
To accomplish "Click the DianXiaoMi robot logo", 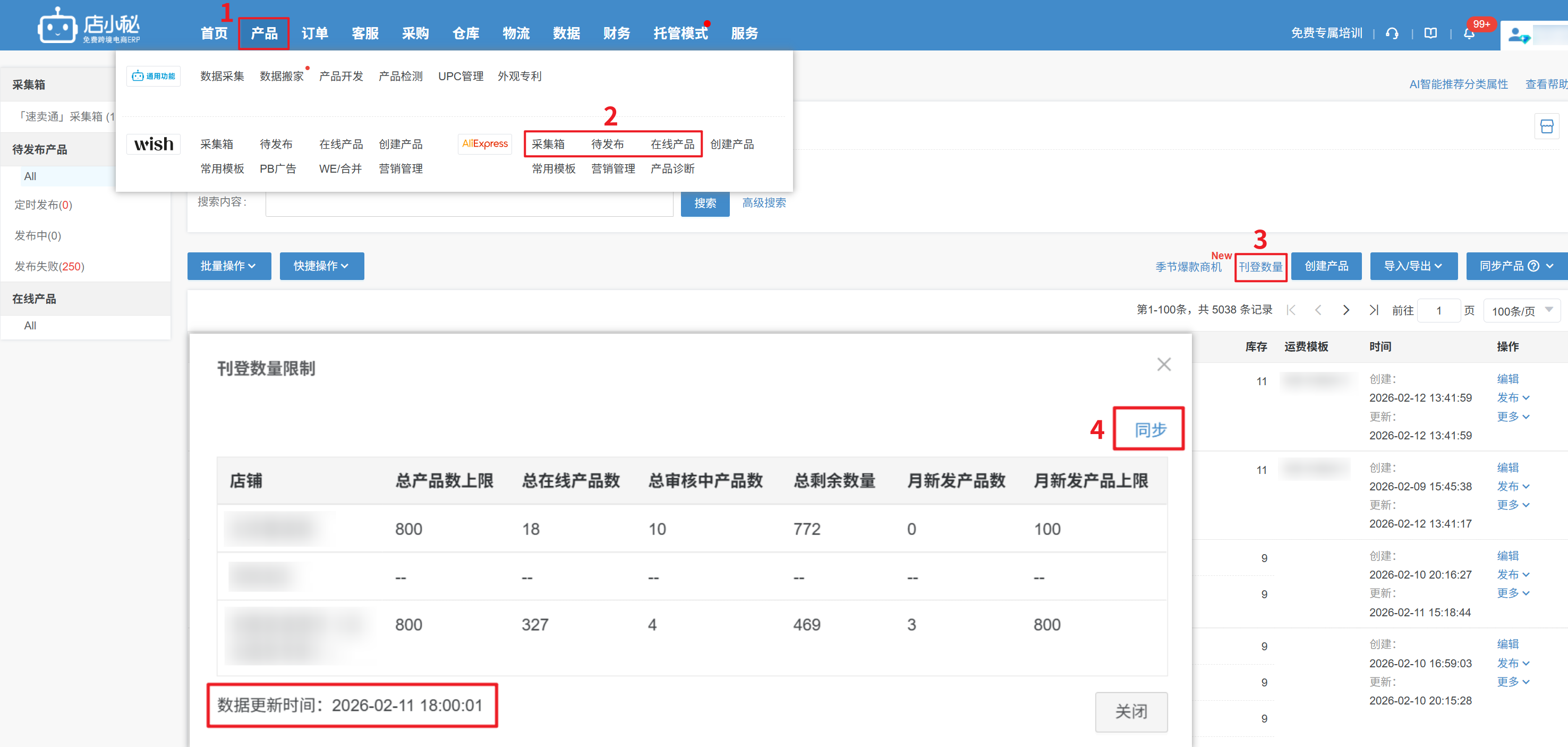I will [x=57, y=28].
